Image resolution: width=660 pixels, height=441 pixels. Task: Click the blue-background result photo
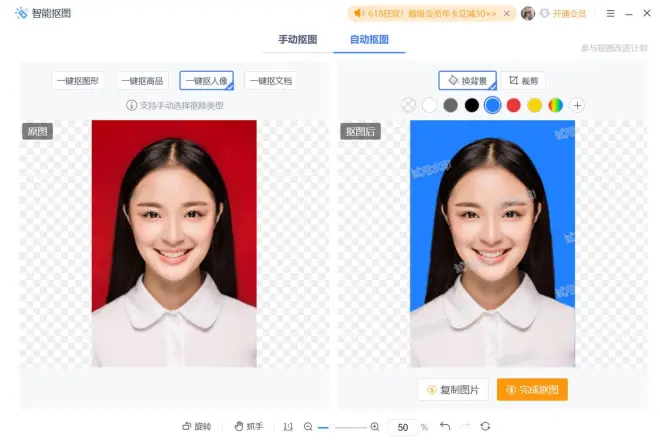492,244
